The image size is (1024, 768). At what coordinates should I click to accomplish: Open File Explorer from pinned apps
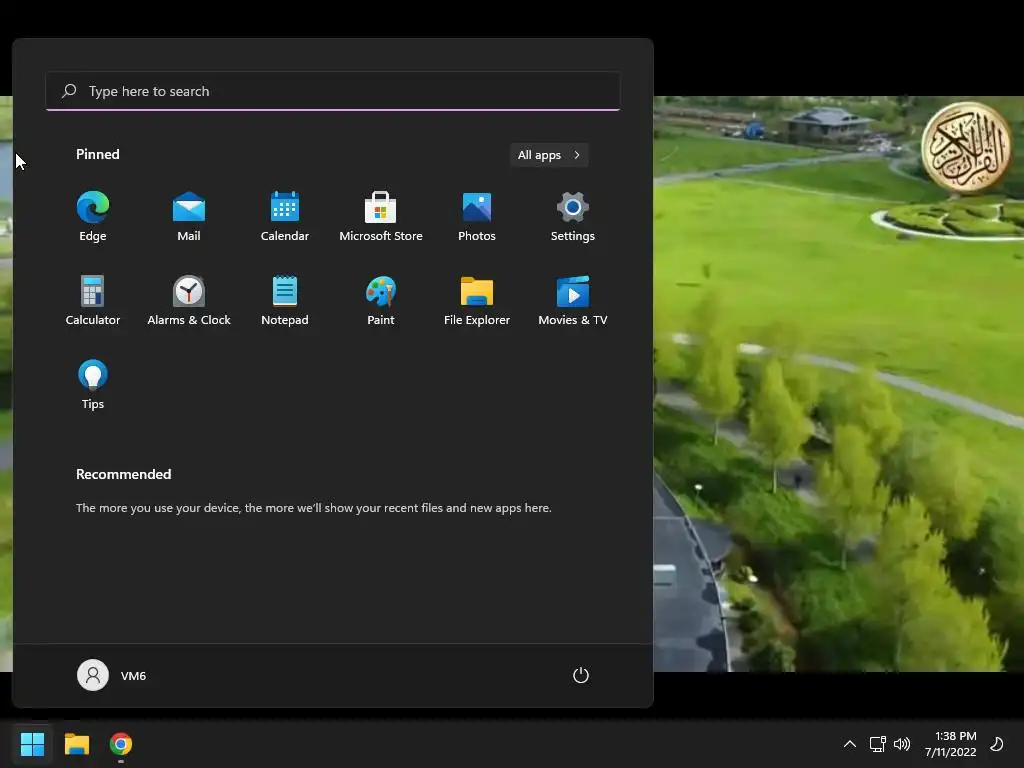(477, 300)
